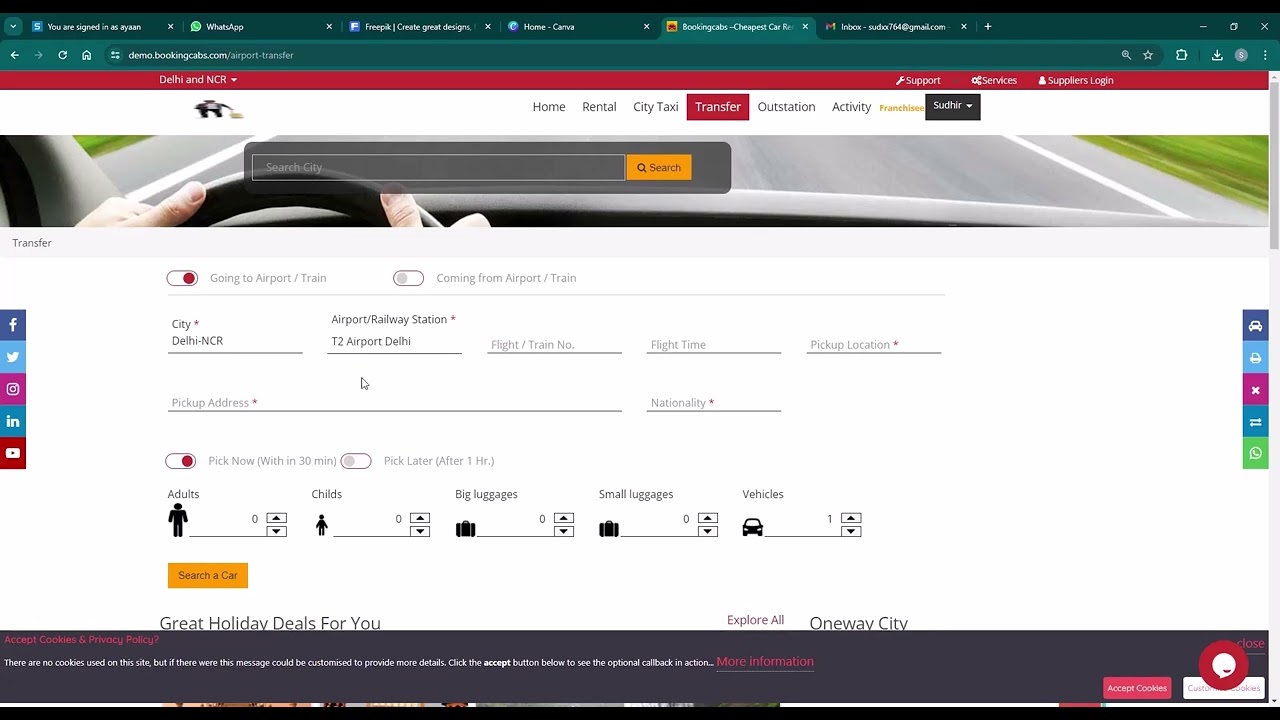
Task: Open browser downloads icon
Action: [1217, 55]
